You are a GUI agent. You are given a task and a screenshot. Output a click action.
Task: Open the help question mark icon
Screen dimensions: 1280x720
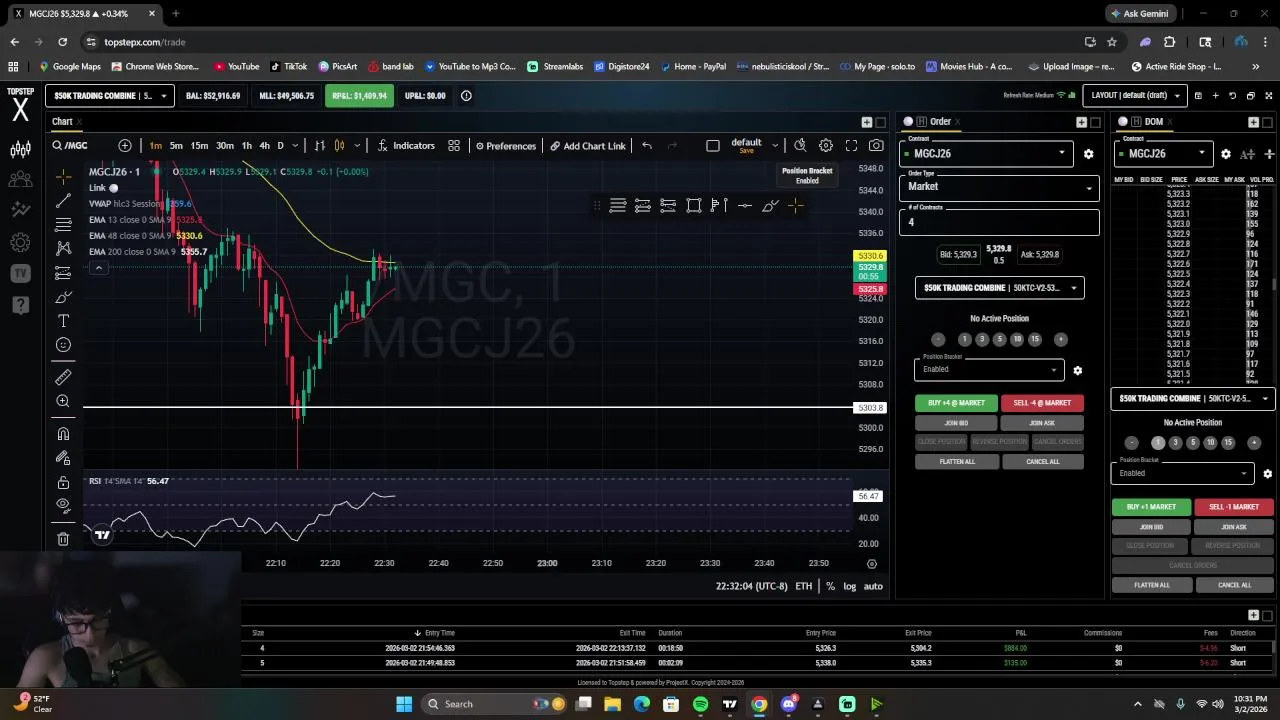pos(20,304)
